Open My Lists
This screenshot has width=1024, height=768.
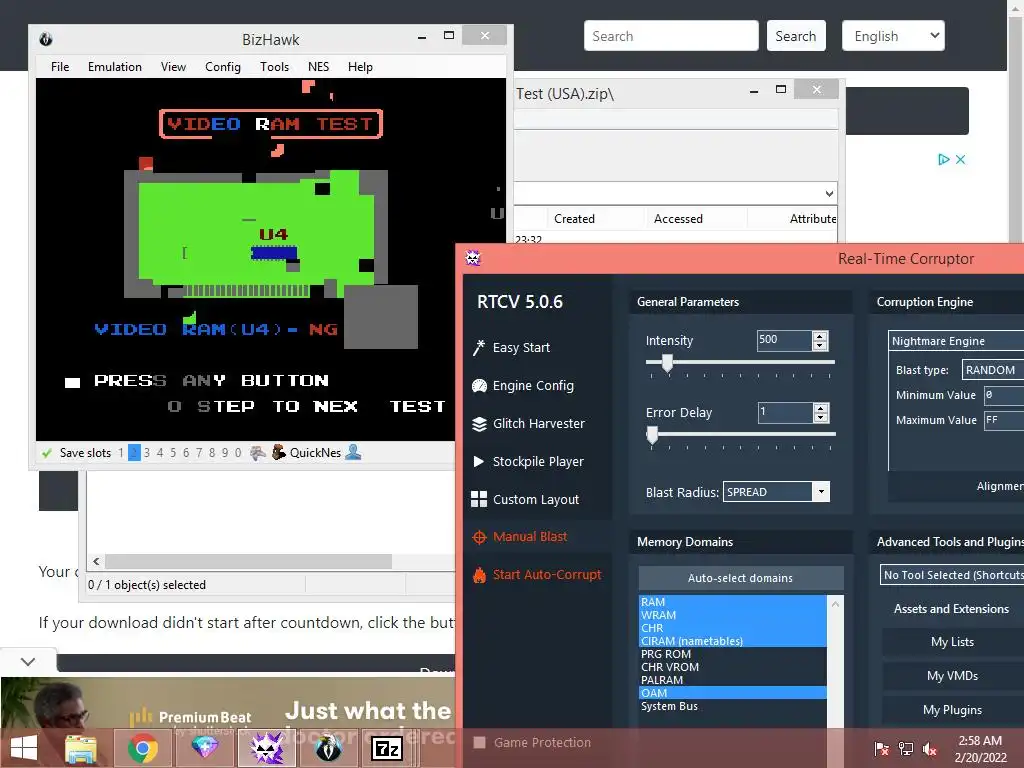[x=952, y=642]
